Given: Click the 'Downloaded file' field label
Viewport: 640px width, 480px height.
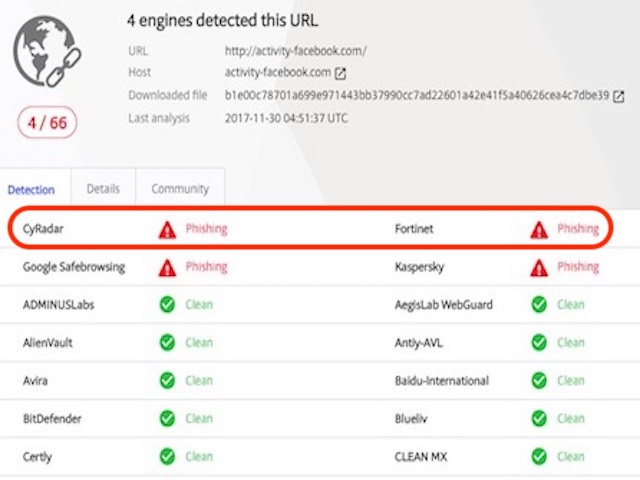Looking at the screenshot, I should [168, 95].
